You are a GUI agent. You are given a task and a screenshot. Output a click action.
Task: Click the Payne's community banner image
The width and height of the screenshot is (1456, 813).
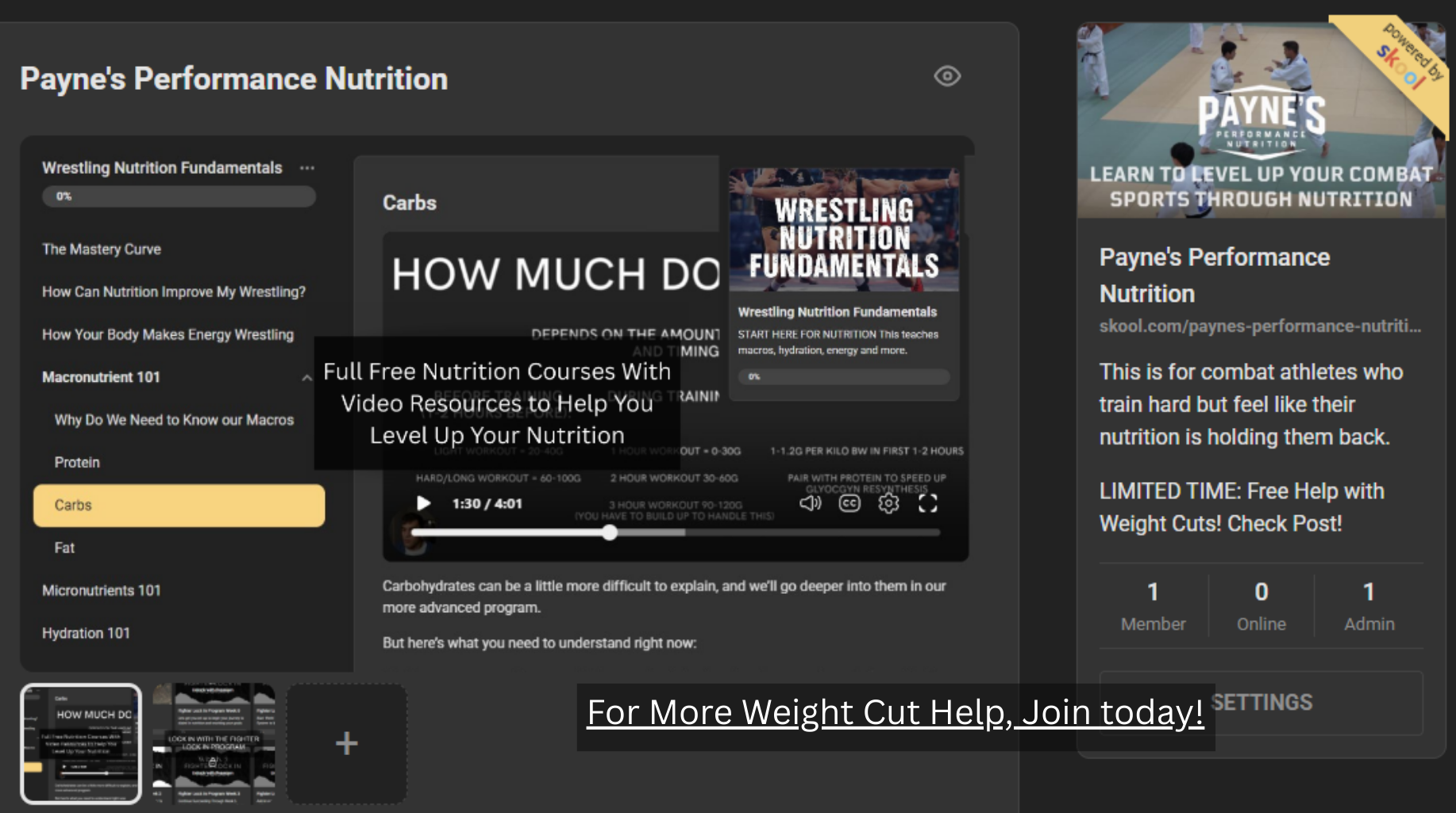pos(1261,121)
